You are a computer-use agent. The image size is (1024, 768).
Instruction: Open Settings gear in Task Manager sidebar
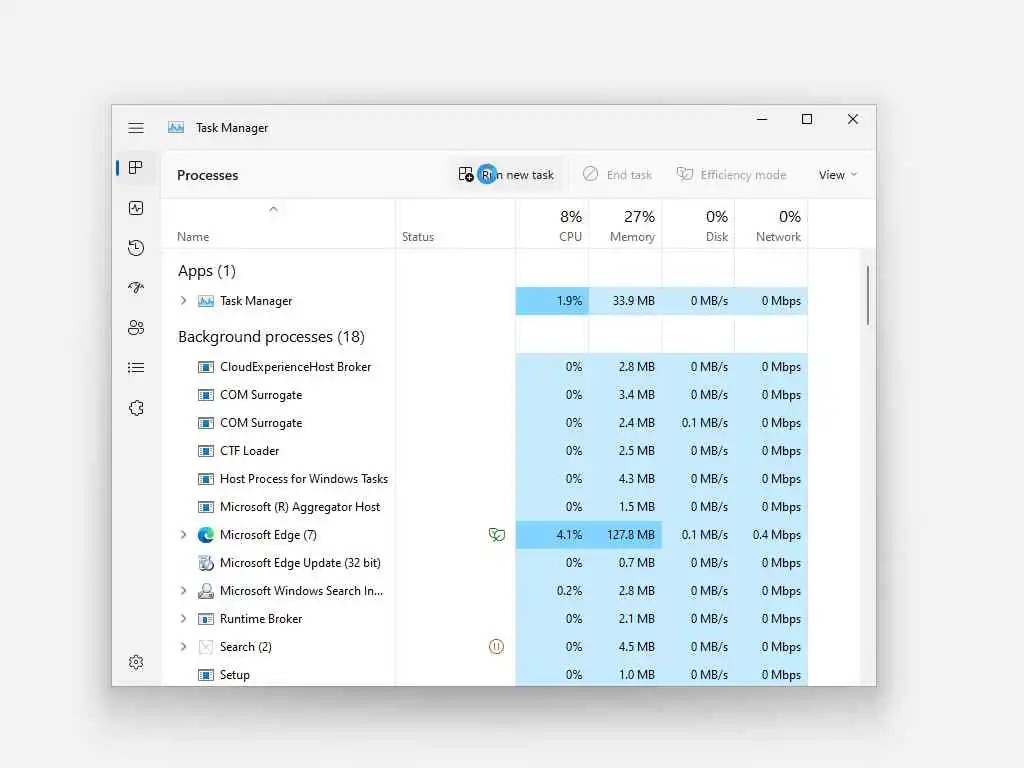tap(136, 662)
